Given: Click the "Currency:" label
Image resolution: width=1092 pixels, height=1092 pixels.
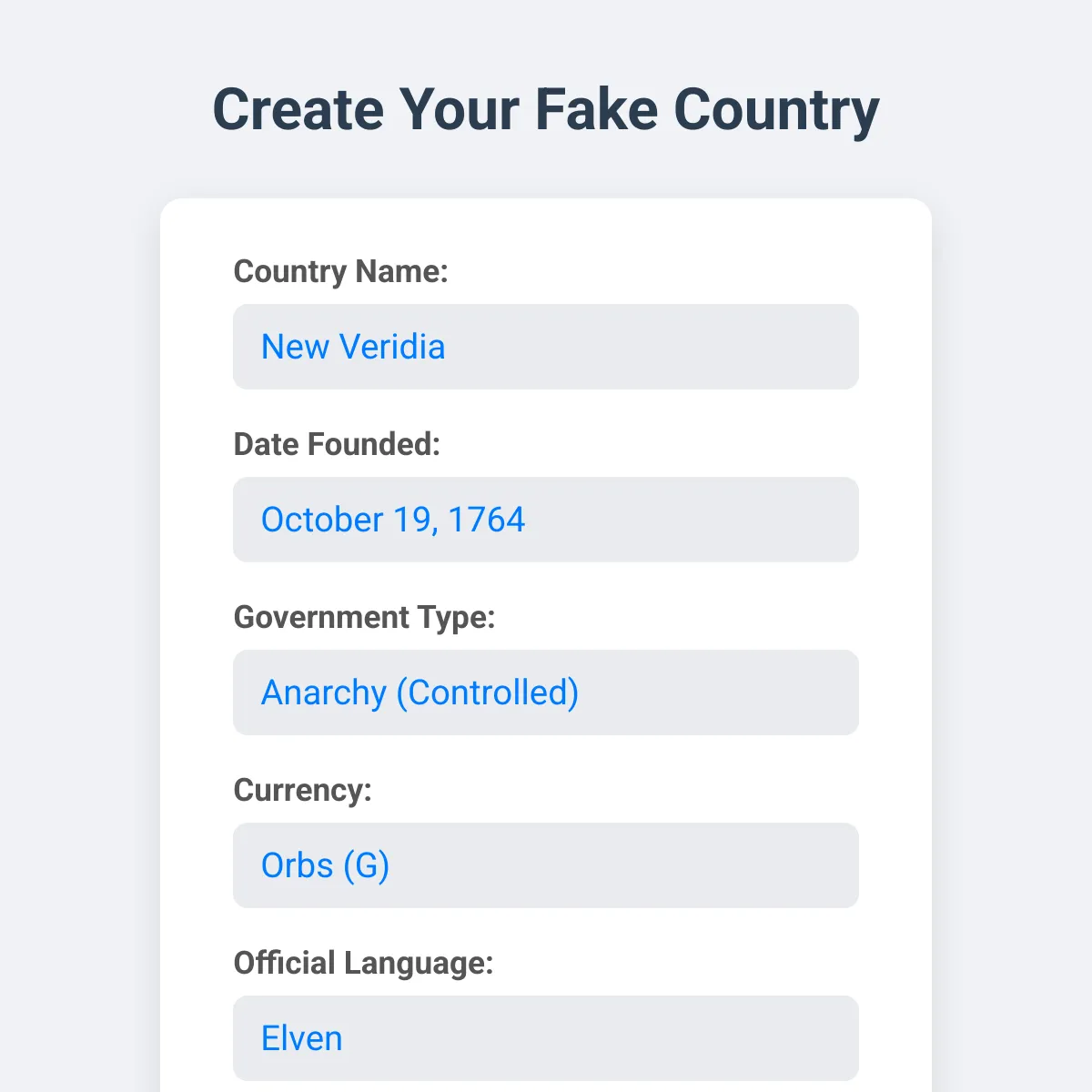Looking at the screenshot, I should click(302, 790).
